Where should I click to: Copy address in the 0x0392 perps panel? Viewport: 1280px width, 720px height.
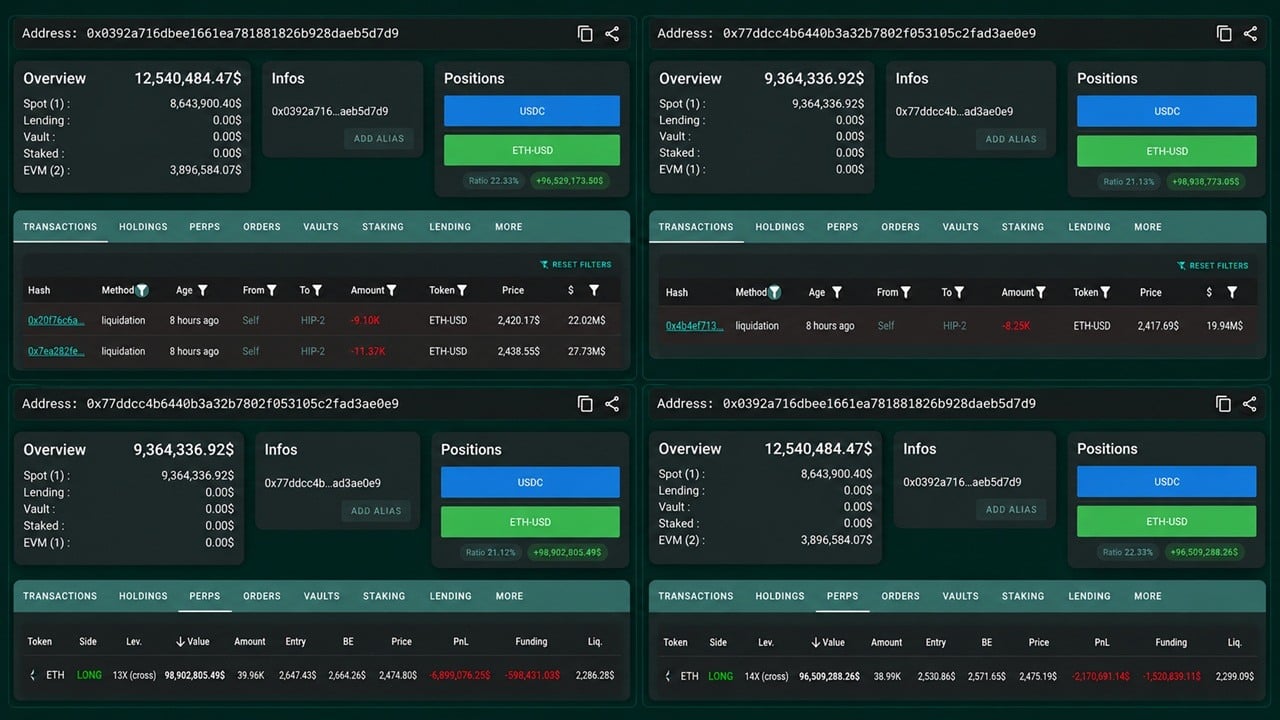(1223, 404)
